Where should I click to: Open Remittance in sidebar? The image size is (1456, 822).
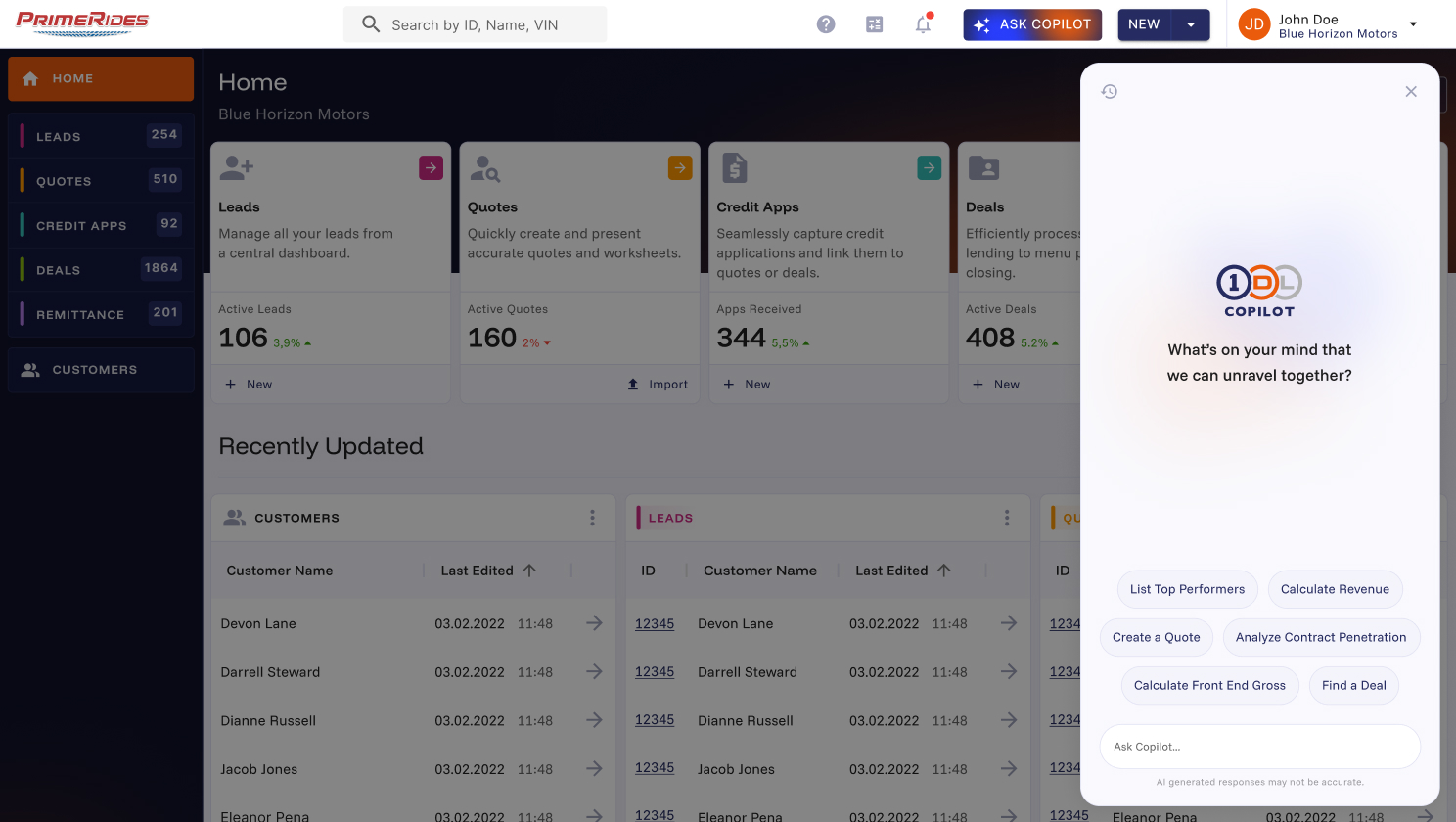coord(101,314)
